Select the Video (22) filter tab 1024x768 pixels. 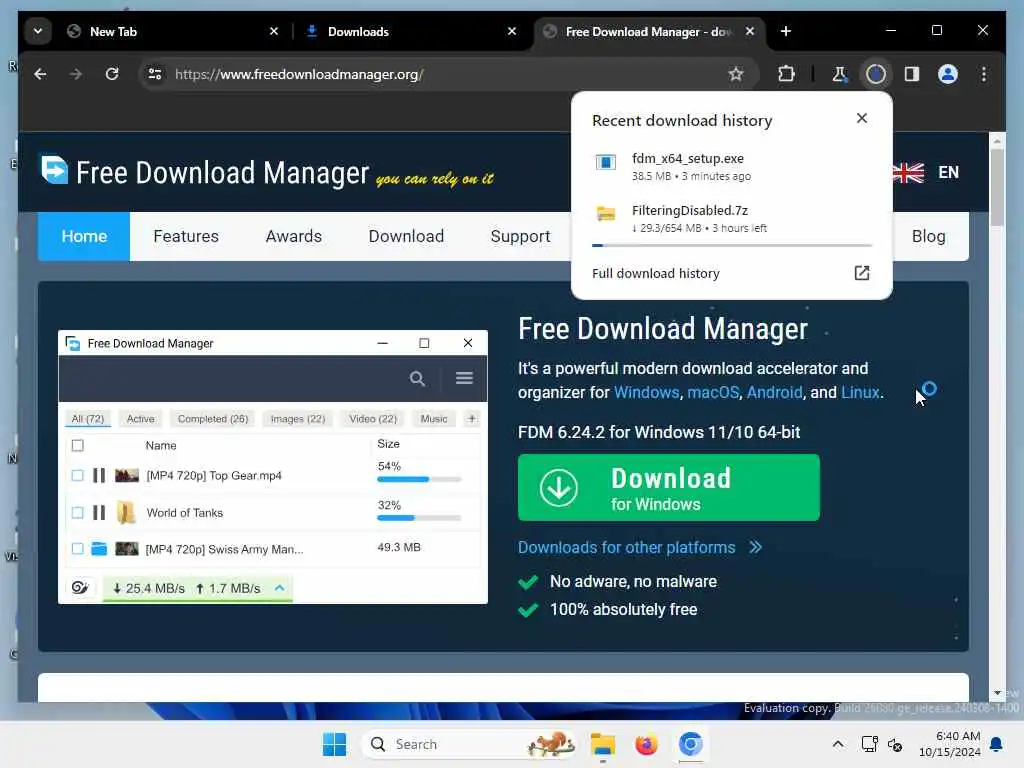pyautogui.click(x=373, y=419)
